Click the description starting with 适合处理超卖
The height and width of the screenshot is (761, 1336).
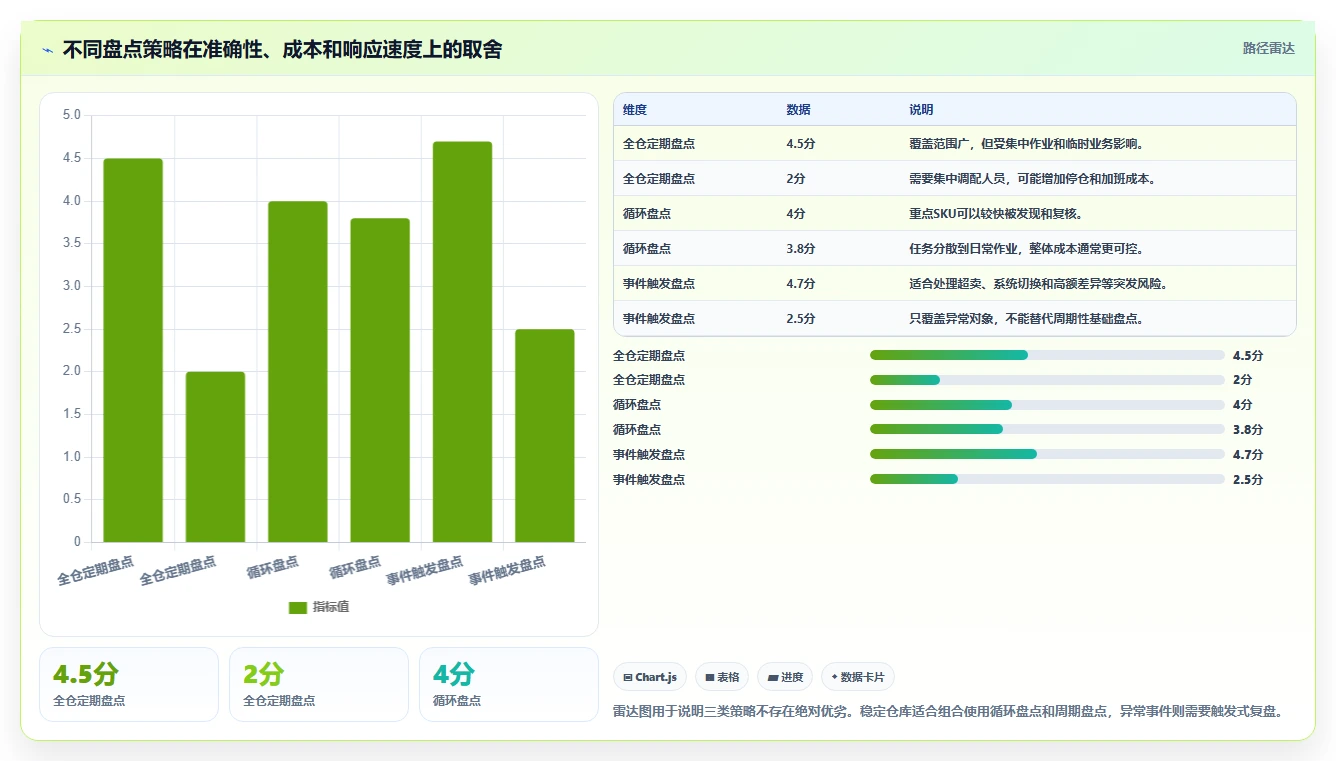click(x=1038, y=284)
